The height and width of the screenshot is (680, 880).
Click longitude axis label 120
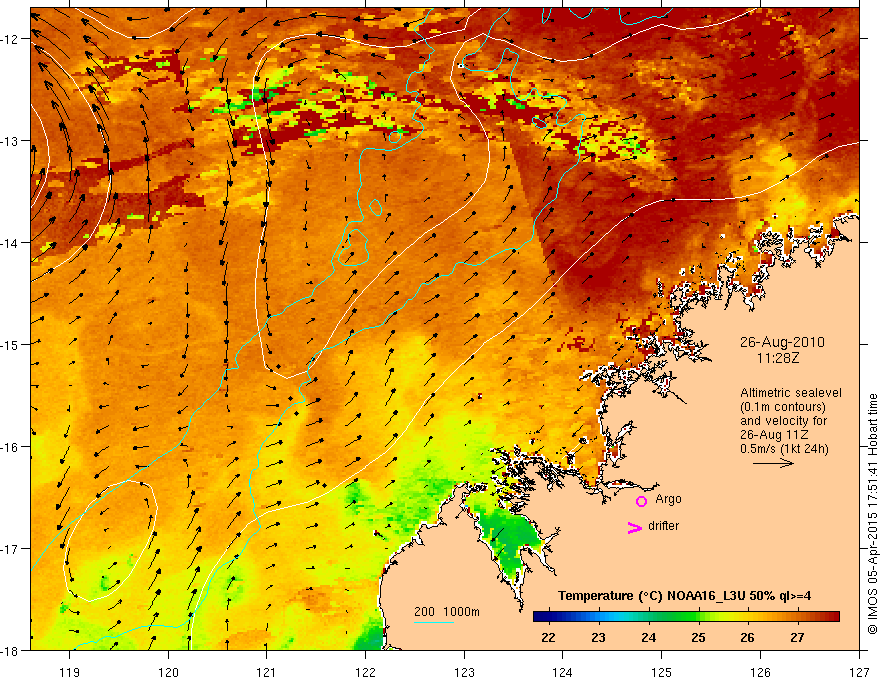[168, 672]
